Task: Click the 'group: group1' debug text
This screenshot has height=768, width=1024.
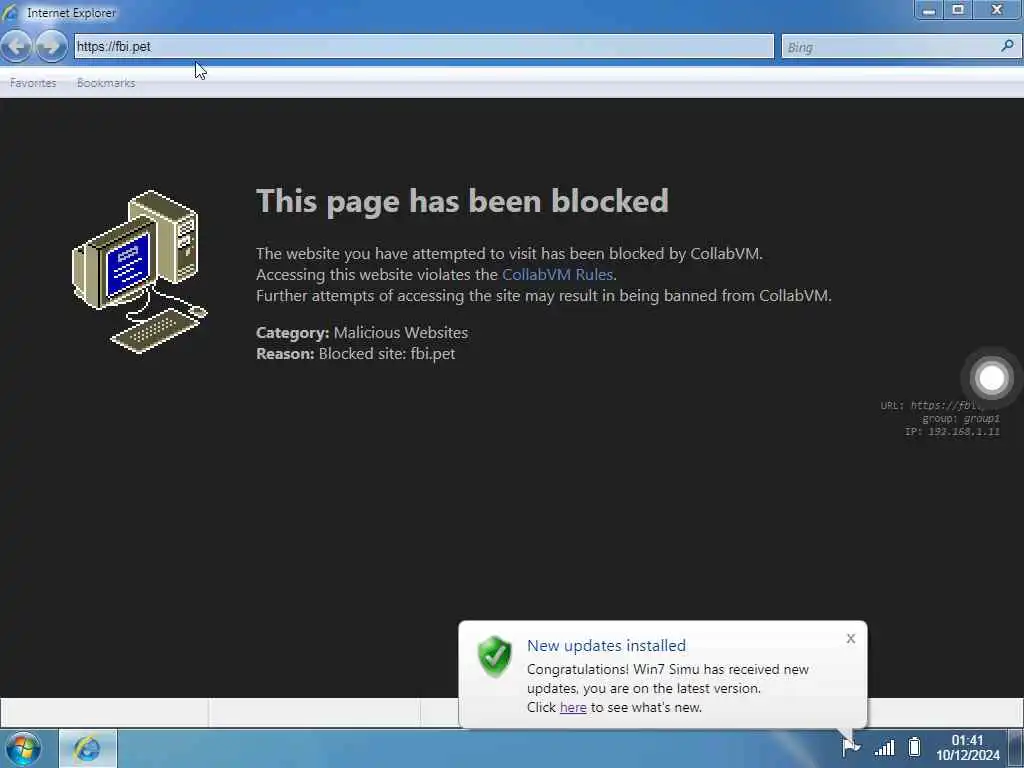Action: click(x=961, y=419)
